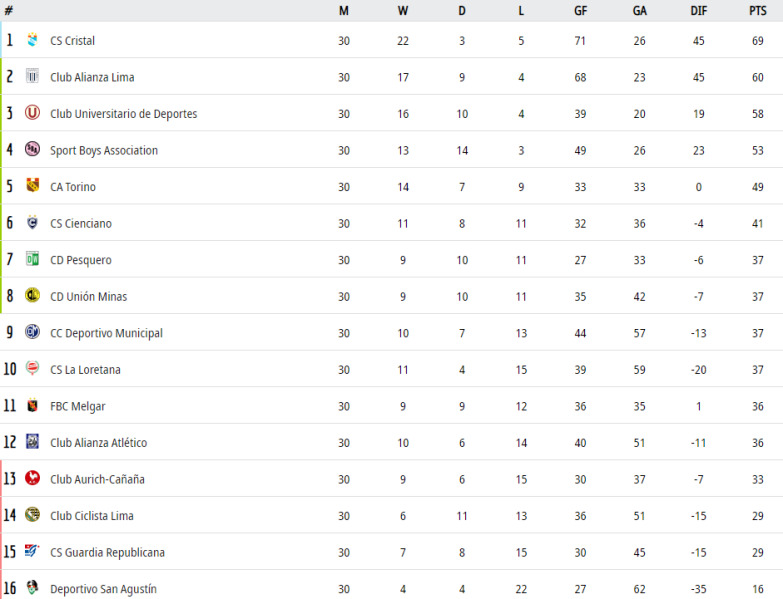
Task: Click the CD Pesquero green logo
Action: click(32, 259)
